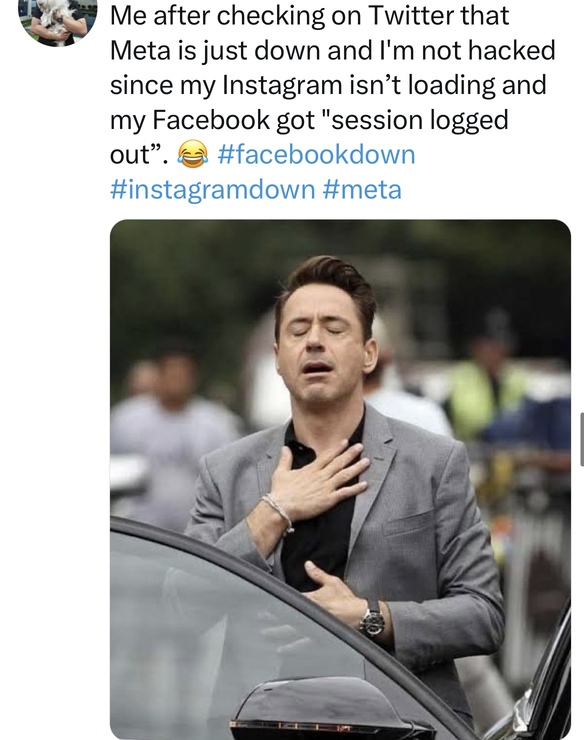
Task: Open the #facebookdown hashtag
Action: pos(316,154)
